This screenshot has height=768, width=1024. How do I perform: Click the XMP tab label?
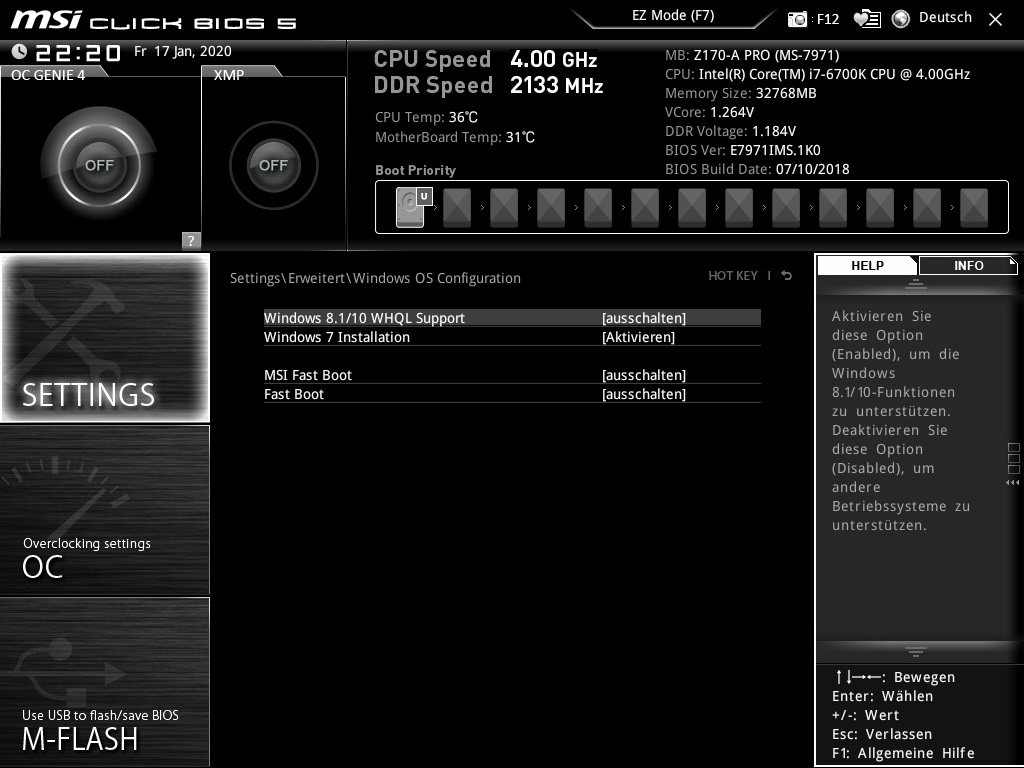pyautogui.click(x=229, y=75)
